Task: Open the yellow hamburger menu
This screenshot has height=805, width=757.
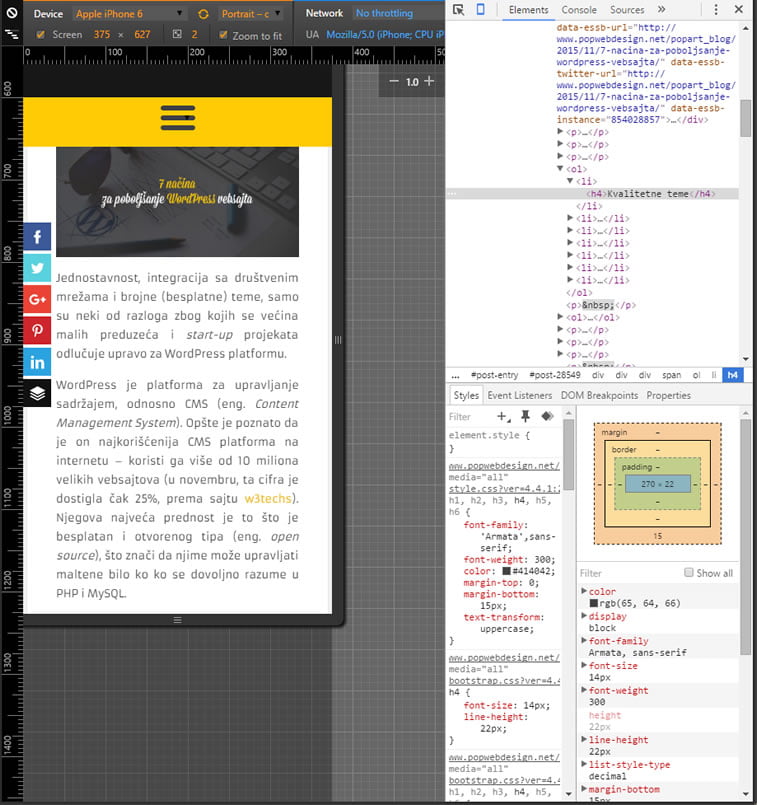Action: point(178,118)
